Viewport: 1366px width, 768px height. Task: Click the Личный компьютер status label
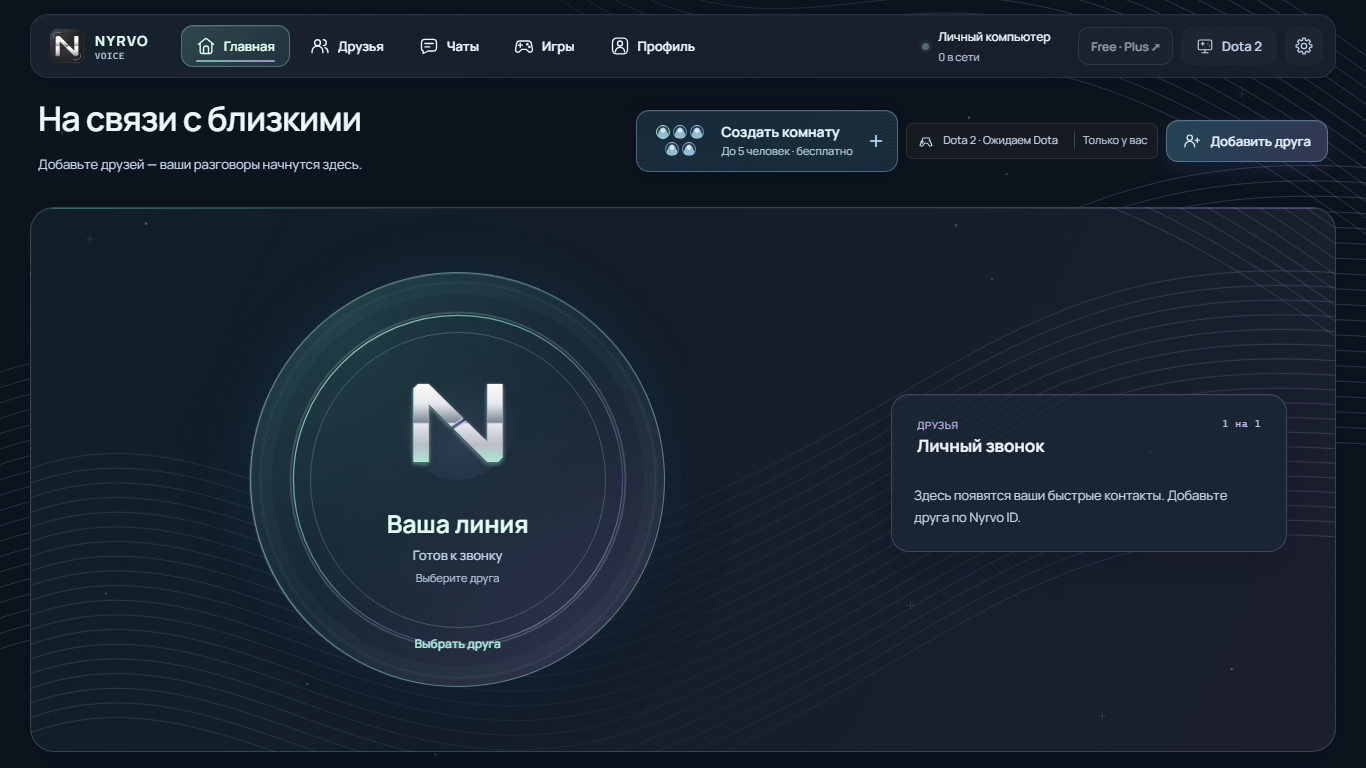pyautogui.click(x=994, y=37)
